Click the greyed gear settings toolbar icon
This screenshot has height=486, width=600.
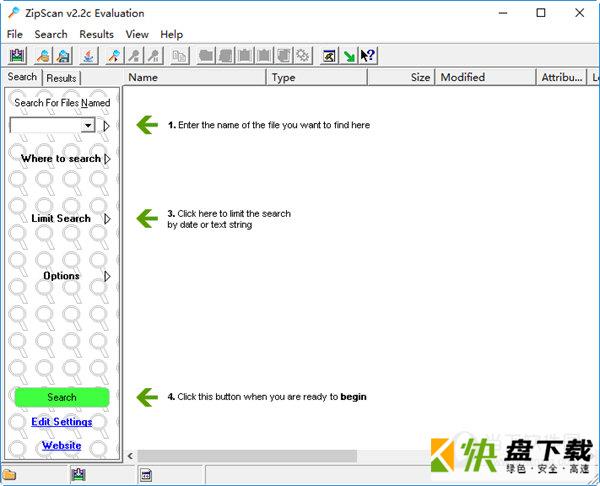click(x=303, y=56)
